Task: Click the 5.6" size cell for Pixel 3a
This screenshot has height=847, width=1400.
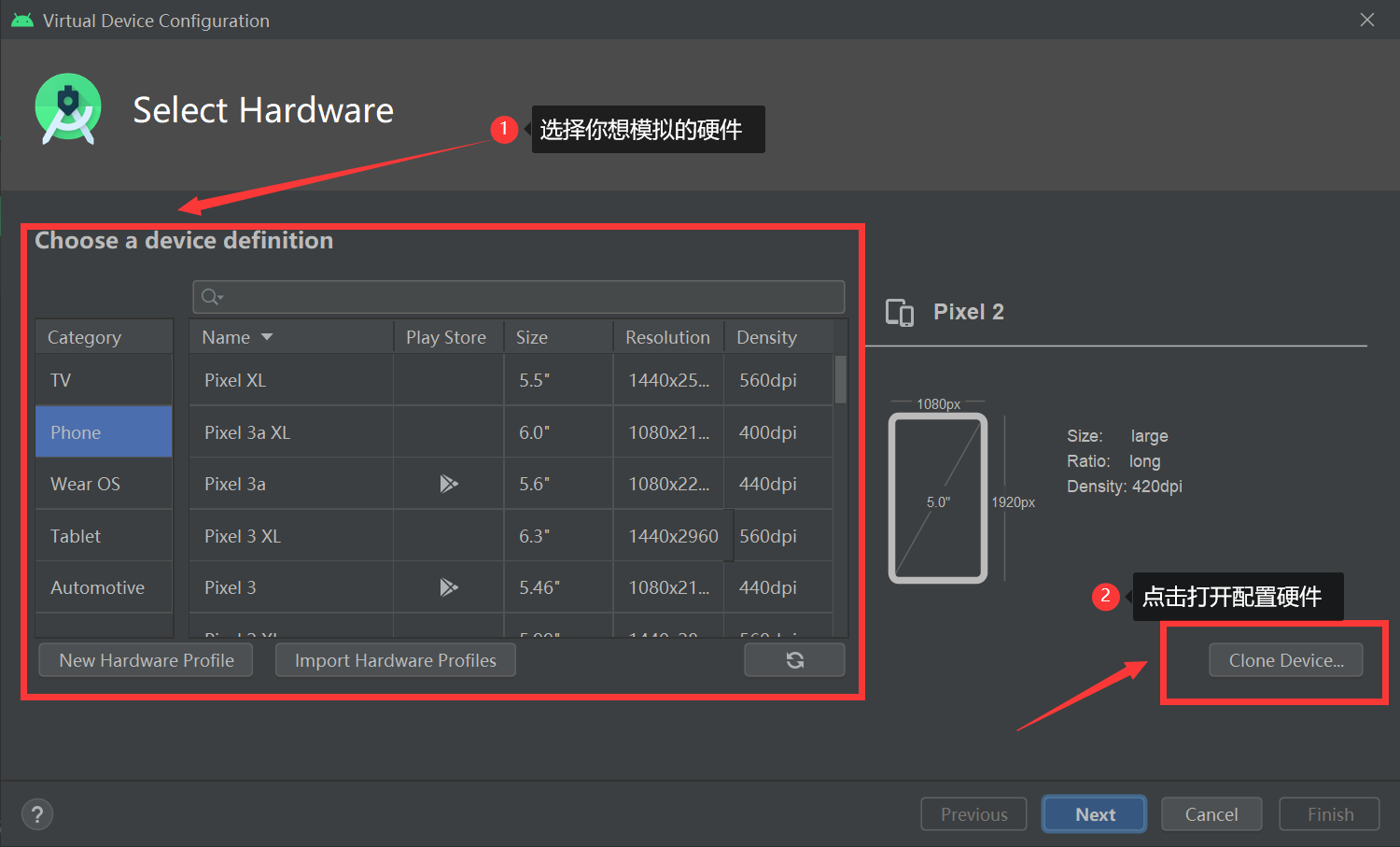Action: pos(558,484)
